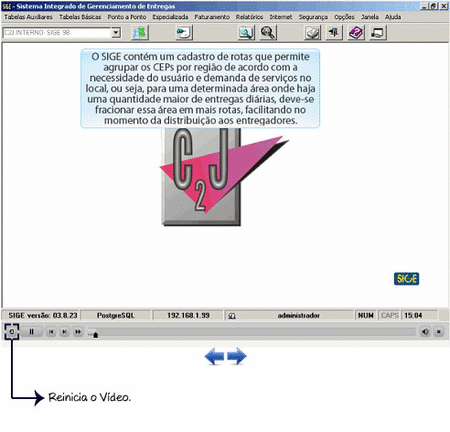Click the purple help book icon
This screenshot has width=450, height=432.
356,33
